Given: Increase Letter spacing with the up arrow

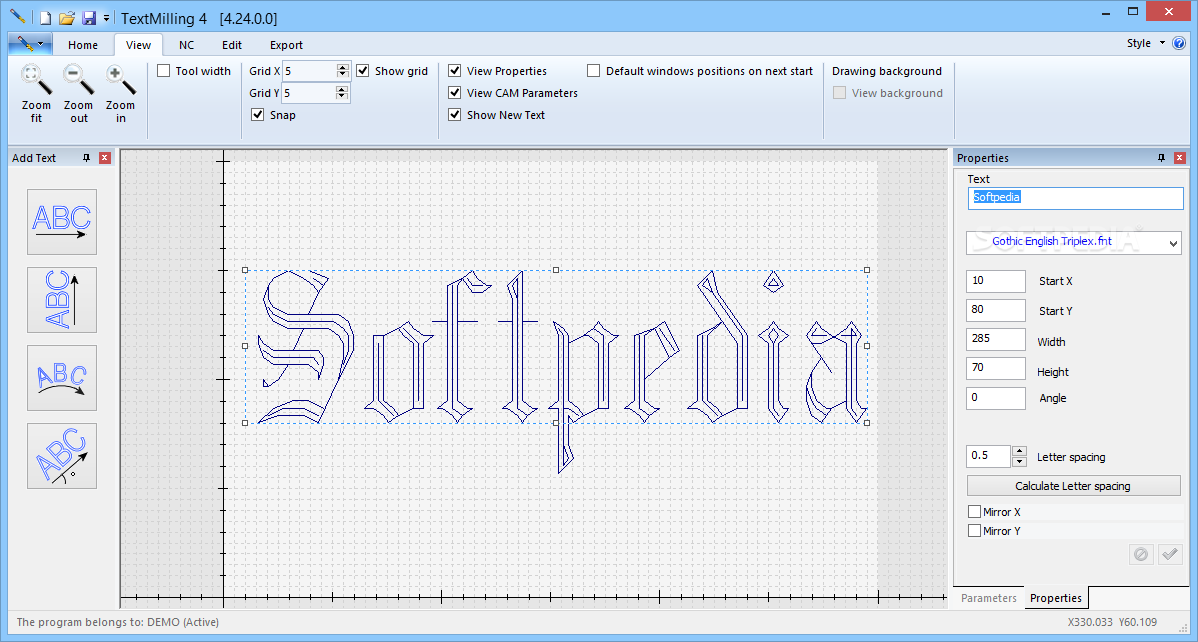Looking at the screenshot, I should (x=1019, y=452).
